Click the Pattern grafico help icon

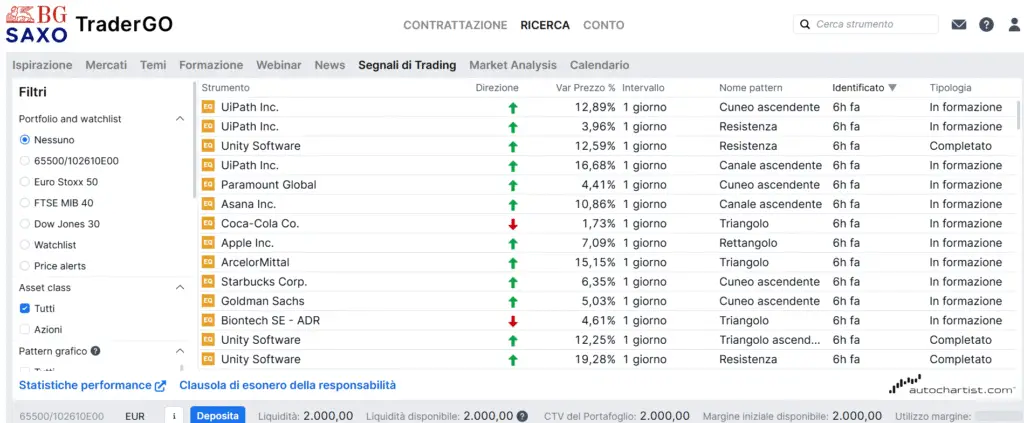95,351
